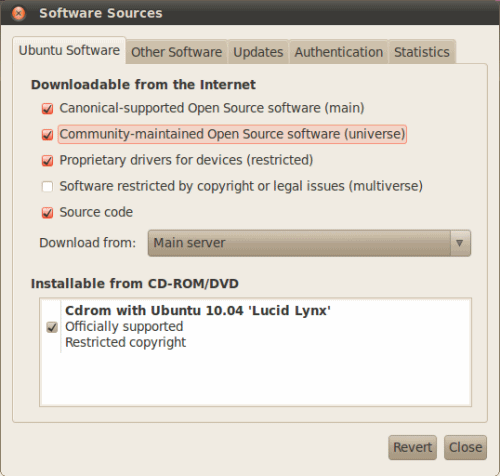The width and height of the screenshot is (500, 476).
Task: Open the Download from server dropdown
Action: pyautogui.click(x=309, y=243)
